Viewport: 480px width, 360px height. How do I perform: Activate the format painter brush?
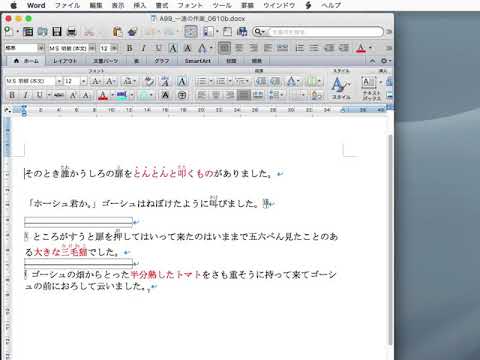132,32
